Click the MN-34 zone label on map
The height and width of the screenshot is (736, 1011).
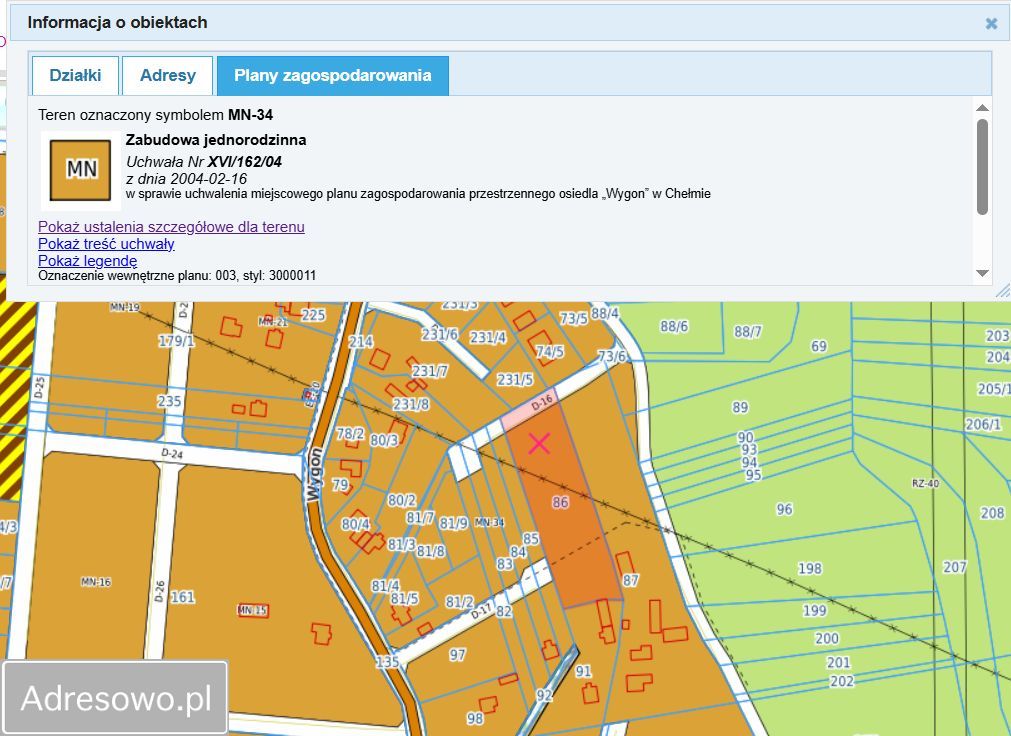coord(489,522)
